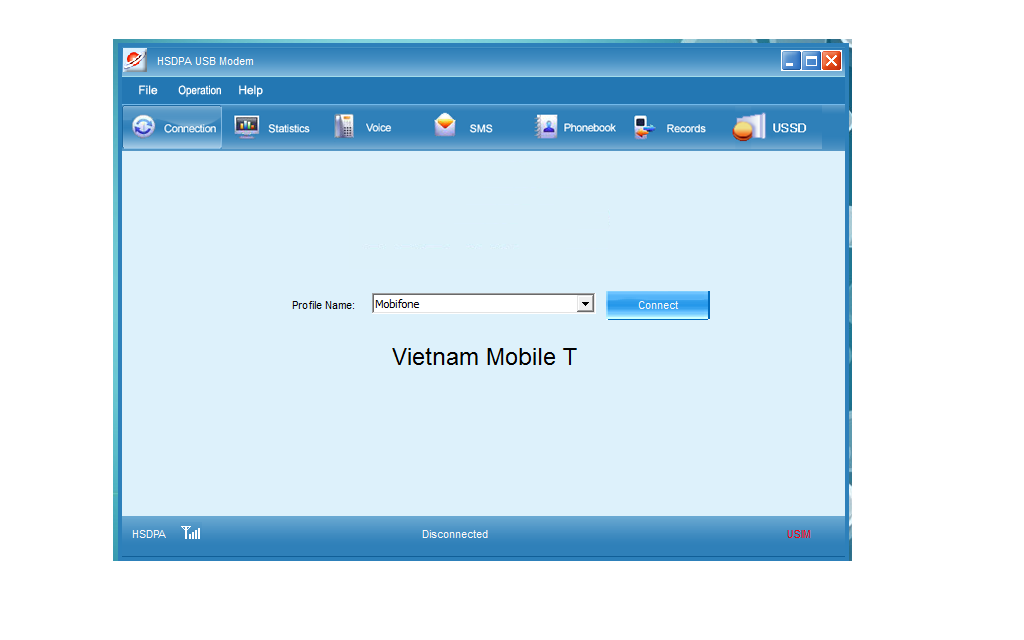Click the HSDPA network label in status bar
The width and height of the screenshot is (1024, 640).
pyautogui.click(x=149, y=534)
